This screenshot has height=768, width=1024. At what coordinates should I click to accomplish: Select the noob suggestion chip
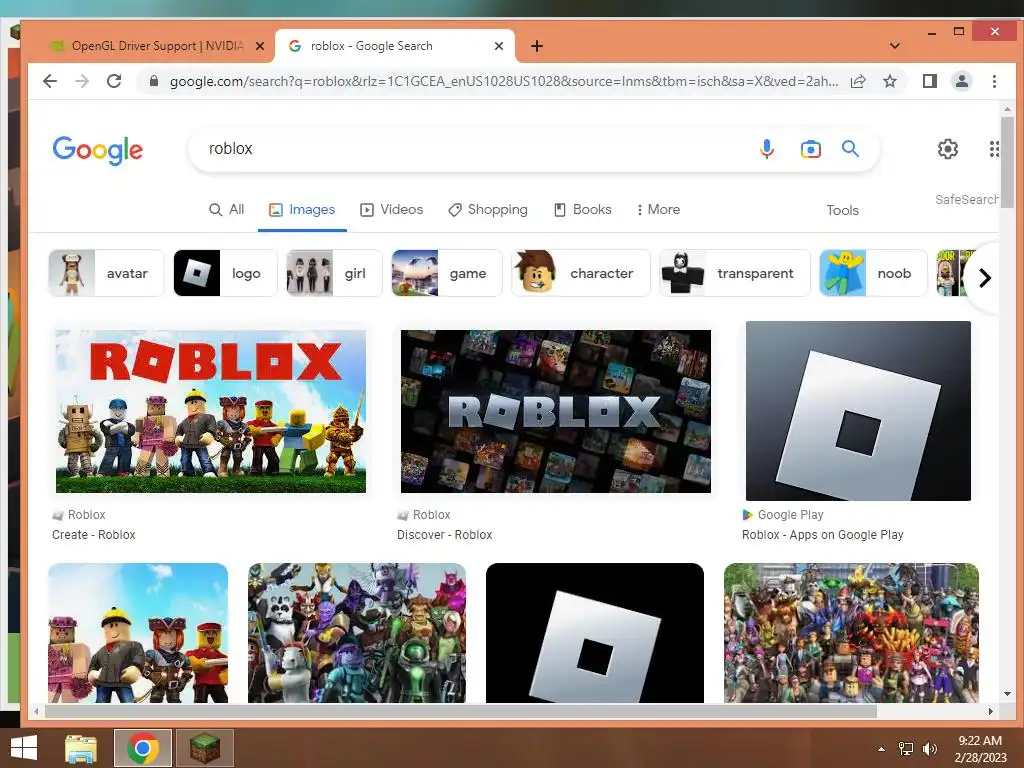click(873, 273)
